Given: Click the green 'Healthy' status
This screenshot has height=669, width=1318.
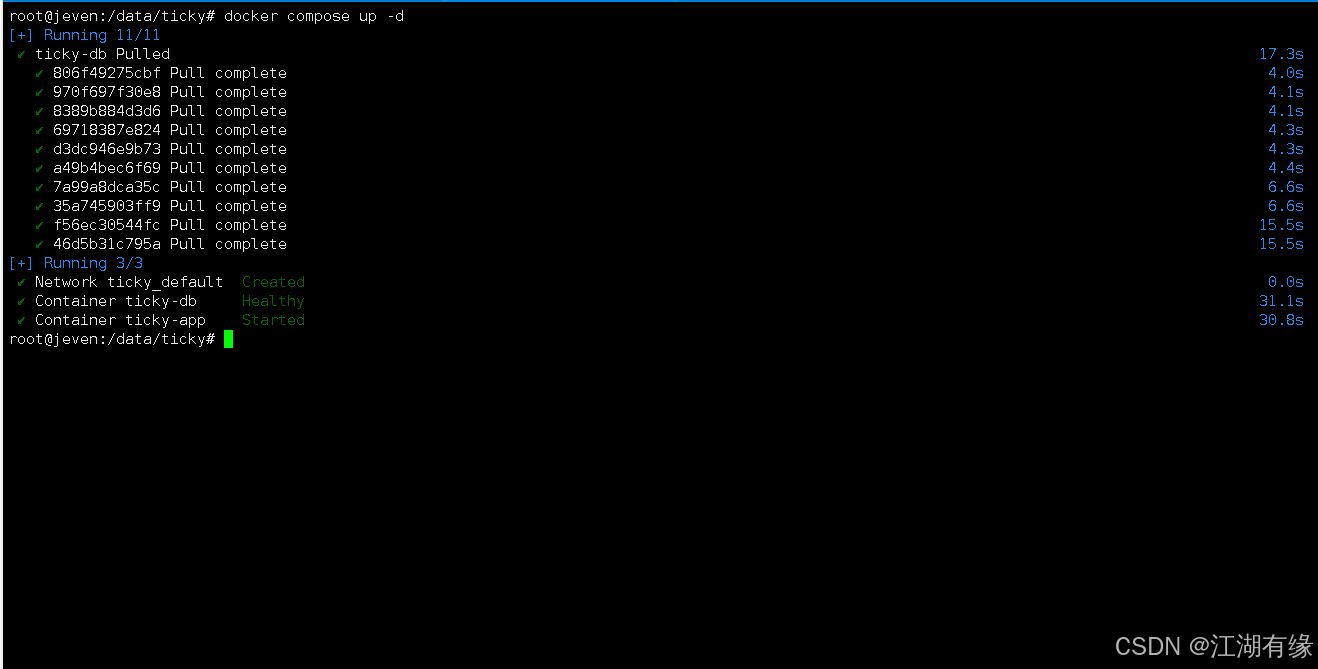Looking at the screenshot, I should 273,301.
